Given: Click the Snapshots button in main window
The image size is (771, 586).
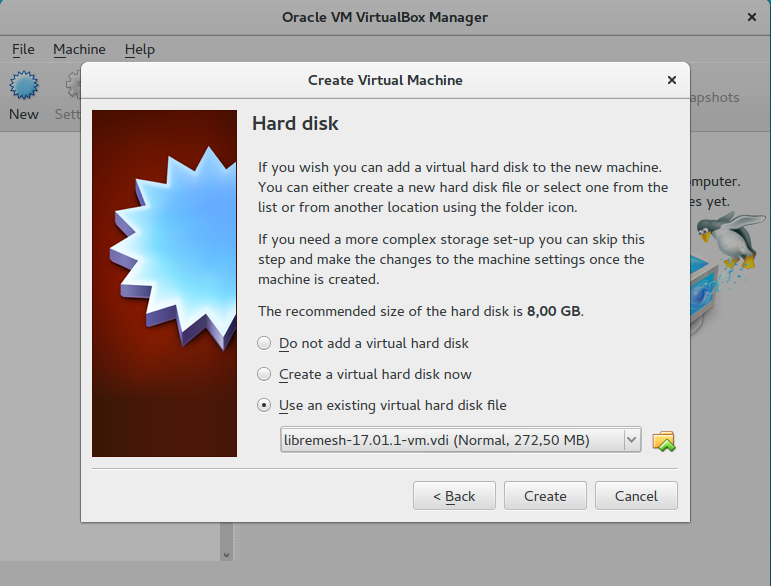Looking at the screenshot, I should coord(714,97).
